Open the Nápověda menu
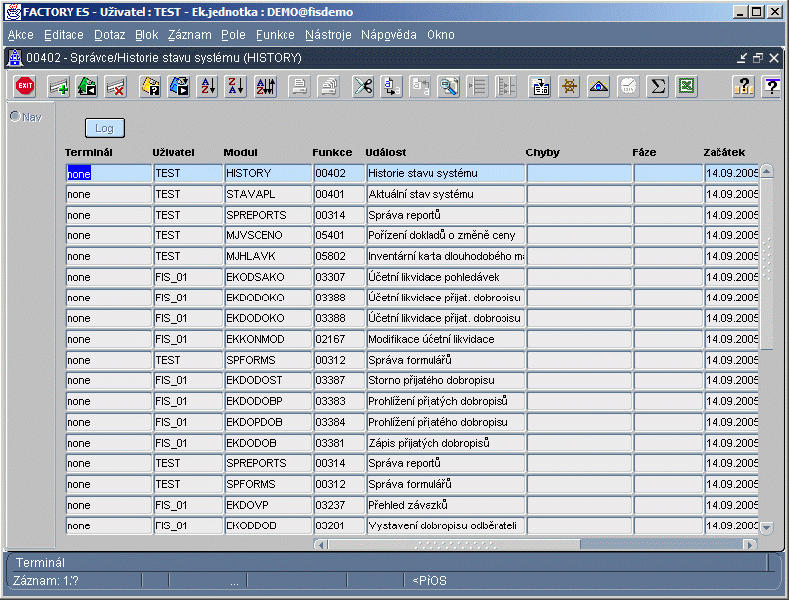789x600 pixels. pos(388,35)
